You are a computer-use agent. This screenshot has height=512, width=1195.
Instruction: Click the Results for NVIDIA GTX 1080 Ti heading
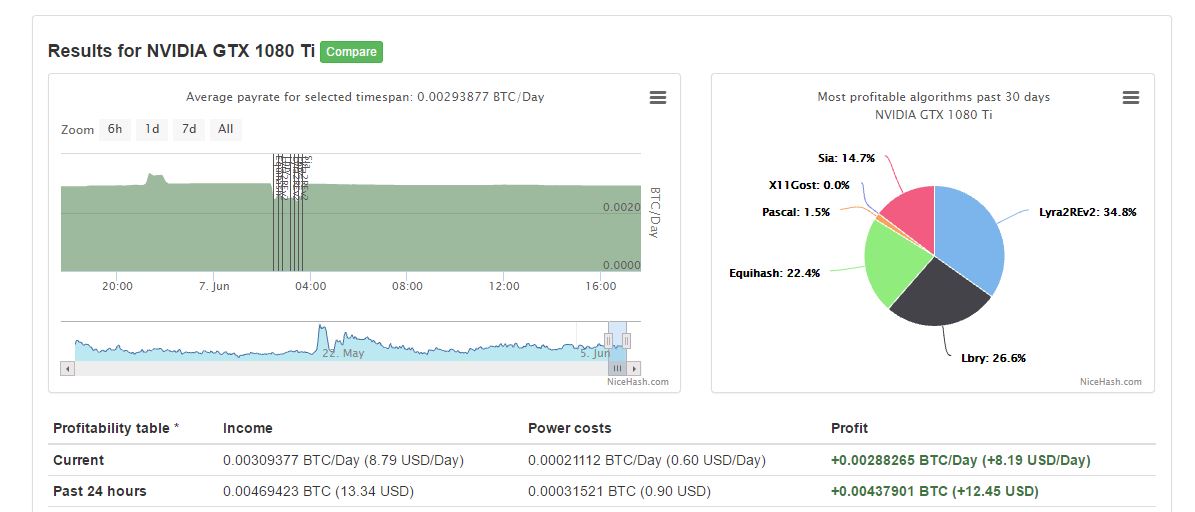point(181,52)
